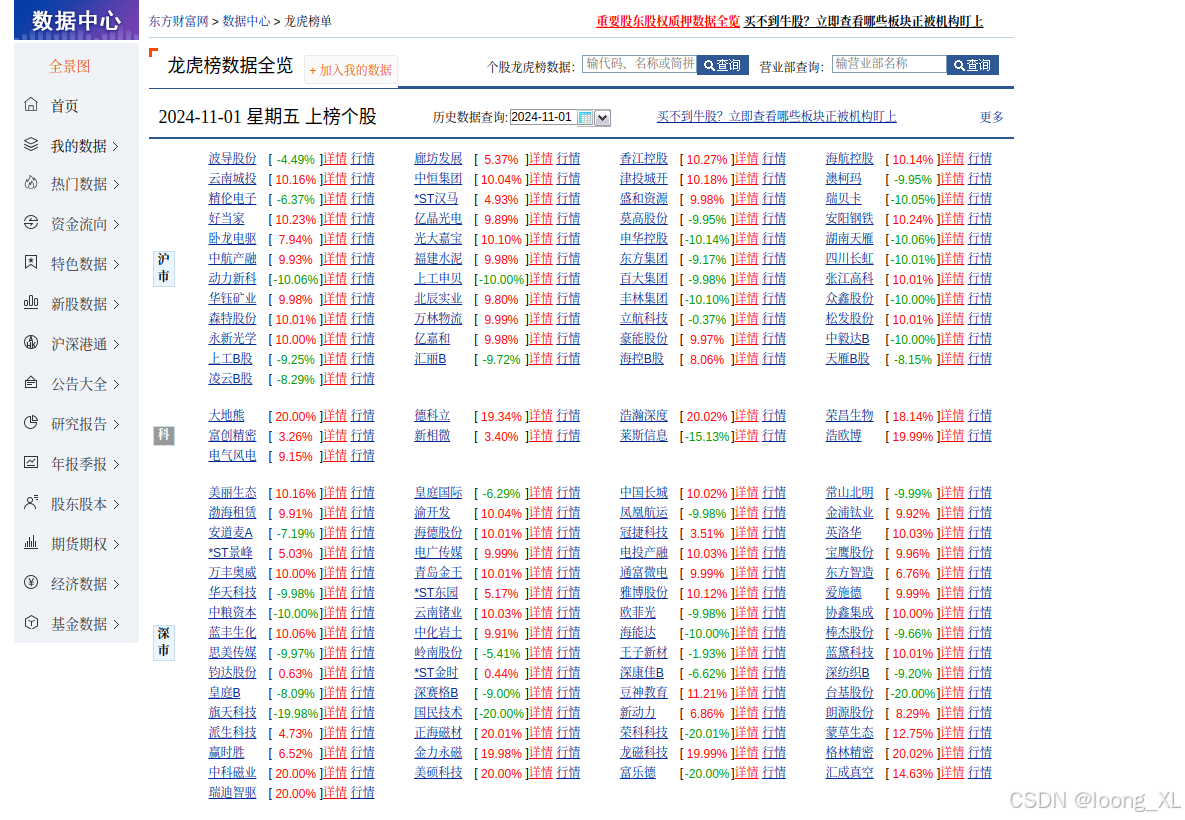1185x820 pixels.
Task: Click the 深市 market badge
Action: click(x=164, y=642)
